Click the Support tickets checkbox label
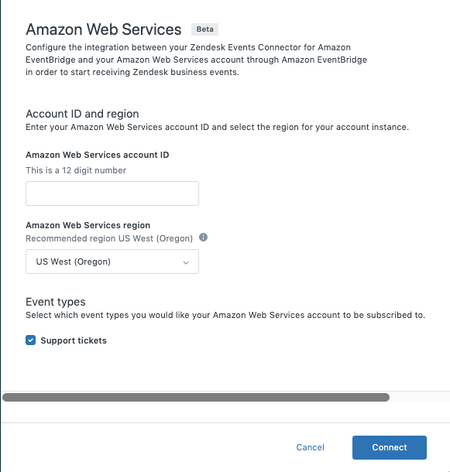 coord(74,341)
